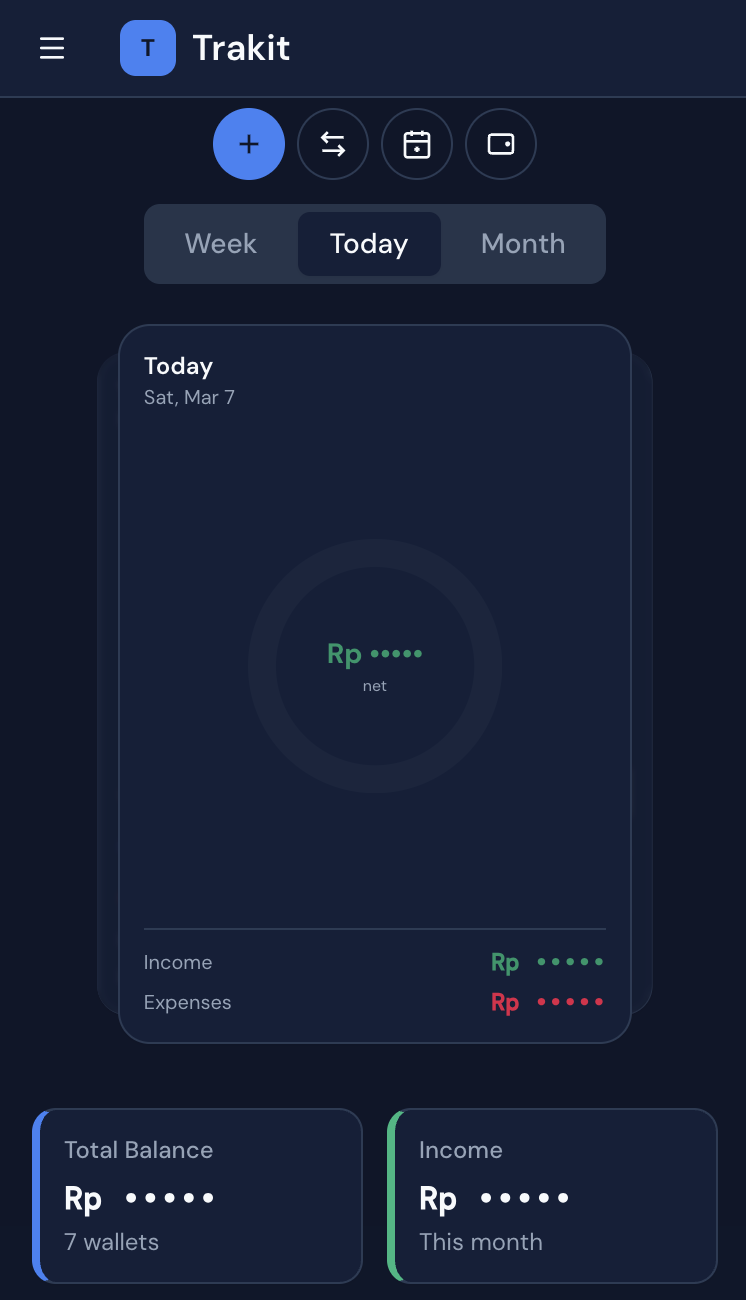Reveal the hidden net amount in chart

pos(375,654)
